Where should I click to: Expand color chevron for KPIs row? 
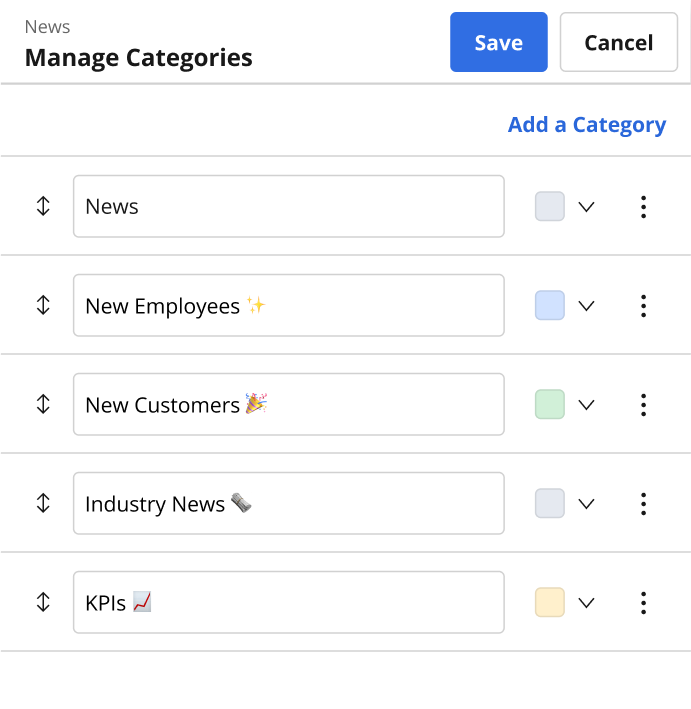pos(586,603)
